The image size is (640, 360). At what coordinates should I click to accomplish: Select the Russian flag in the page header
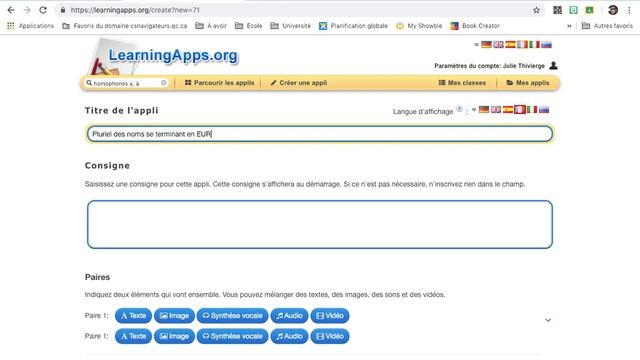click(x=546, y=44)
